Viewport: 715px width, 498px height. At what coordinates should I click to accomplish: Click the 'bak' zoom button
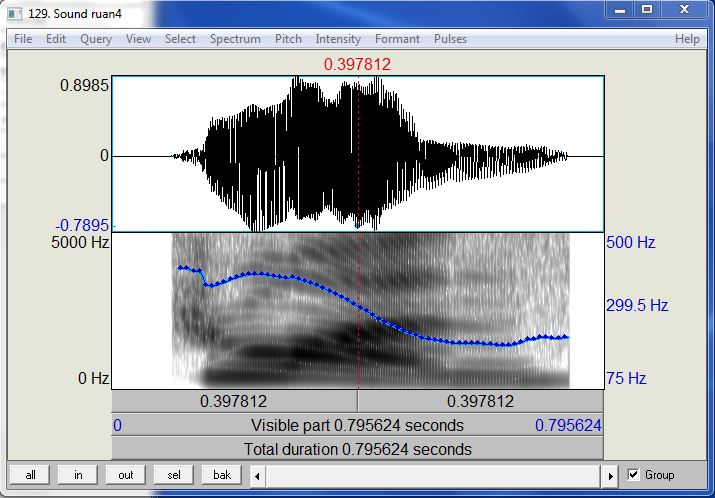222,475
